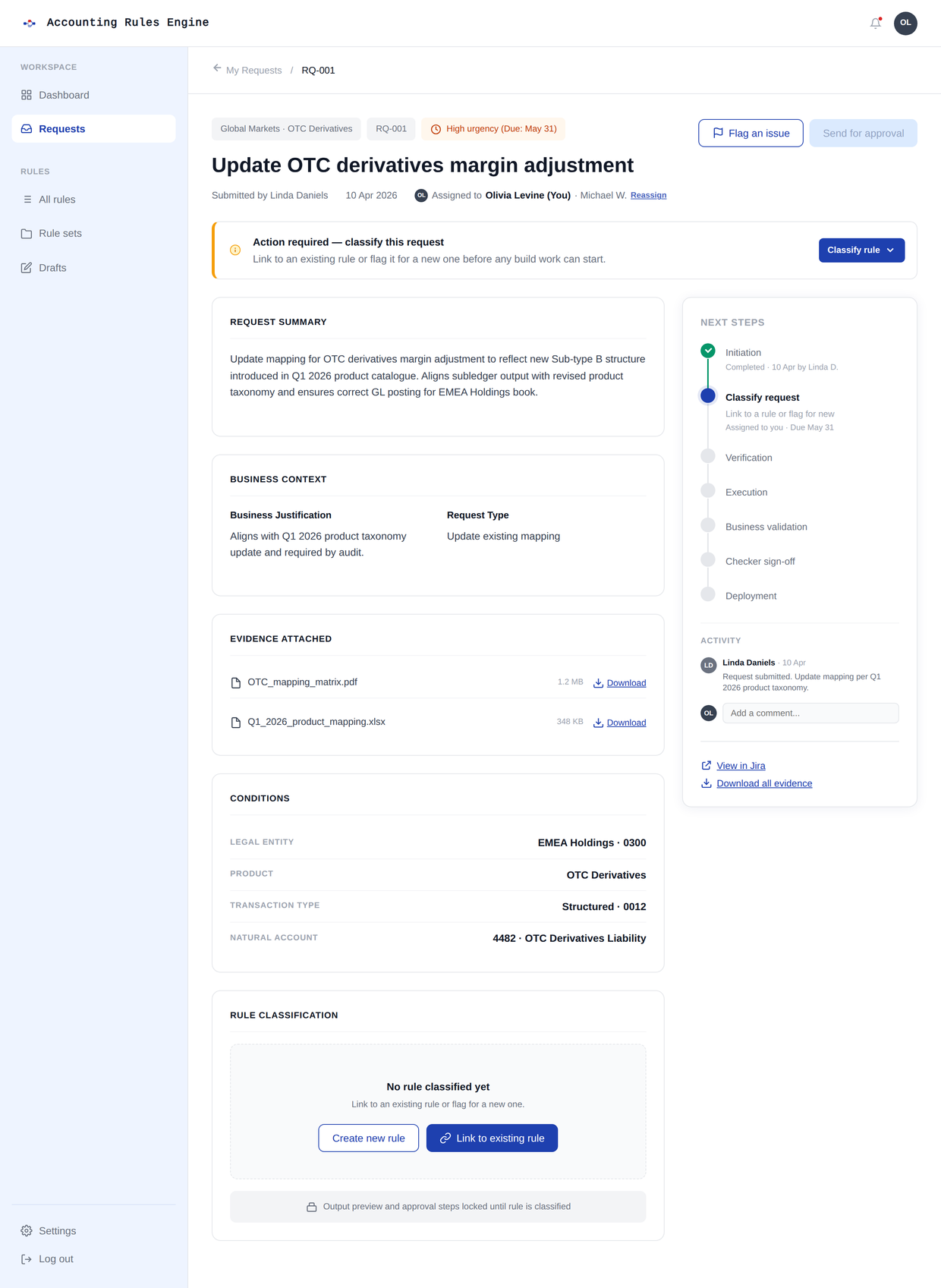Click the Rule sets folder icon

pyautogui.click(x=27, y=234)
